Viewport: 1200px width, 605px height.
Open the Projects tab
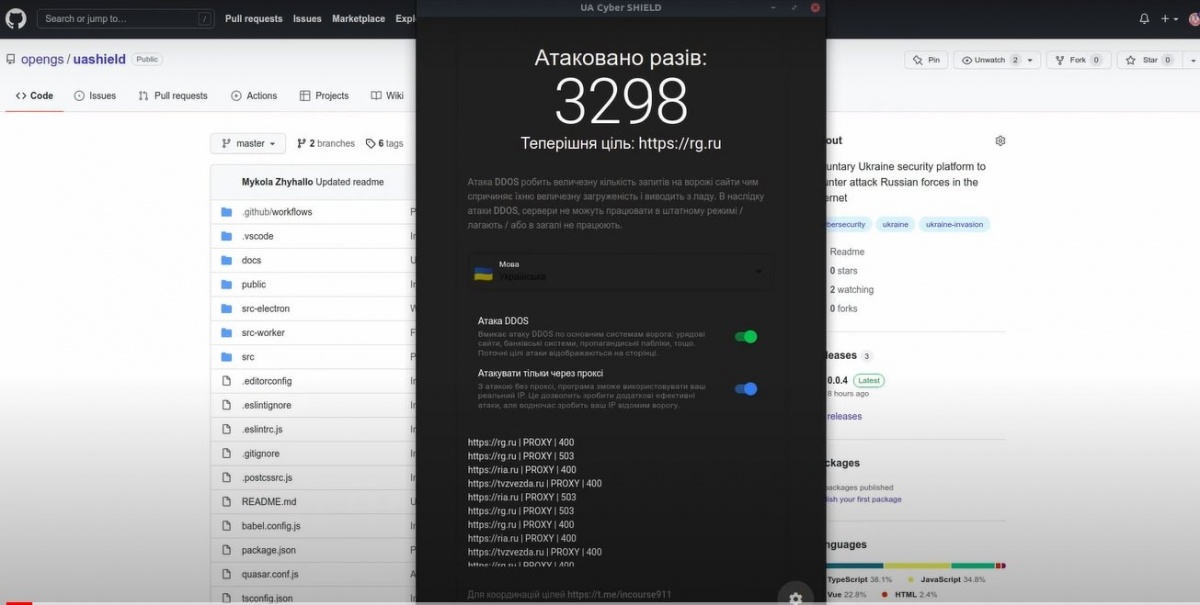(x=324, y=96)
